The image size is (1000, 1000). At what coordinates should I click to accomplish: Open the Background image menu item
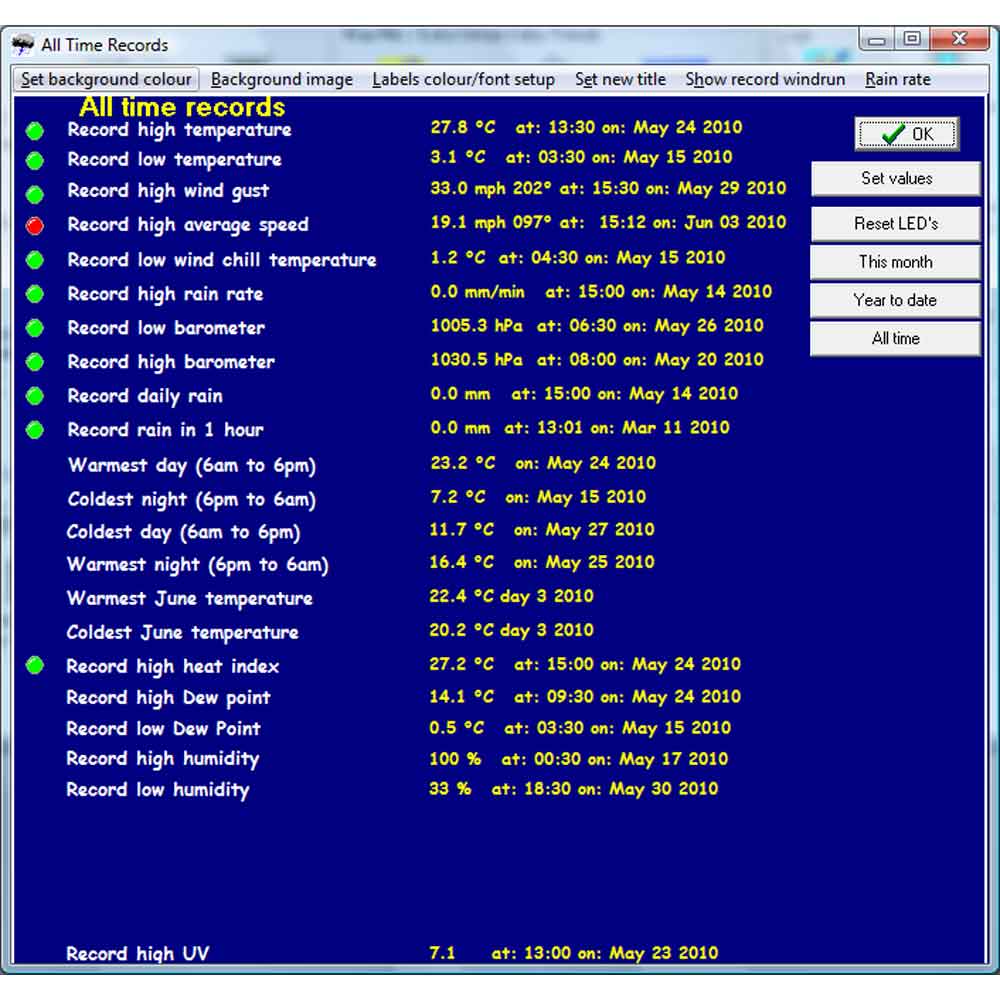[281, 79]
